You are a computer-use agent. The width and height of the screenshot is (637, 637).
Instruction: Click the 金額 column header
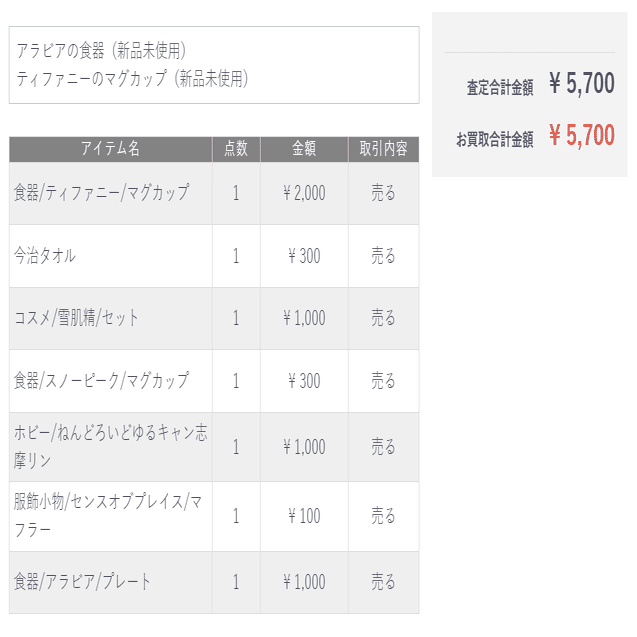tap(304, 149)
